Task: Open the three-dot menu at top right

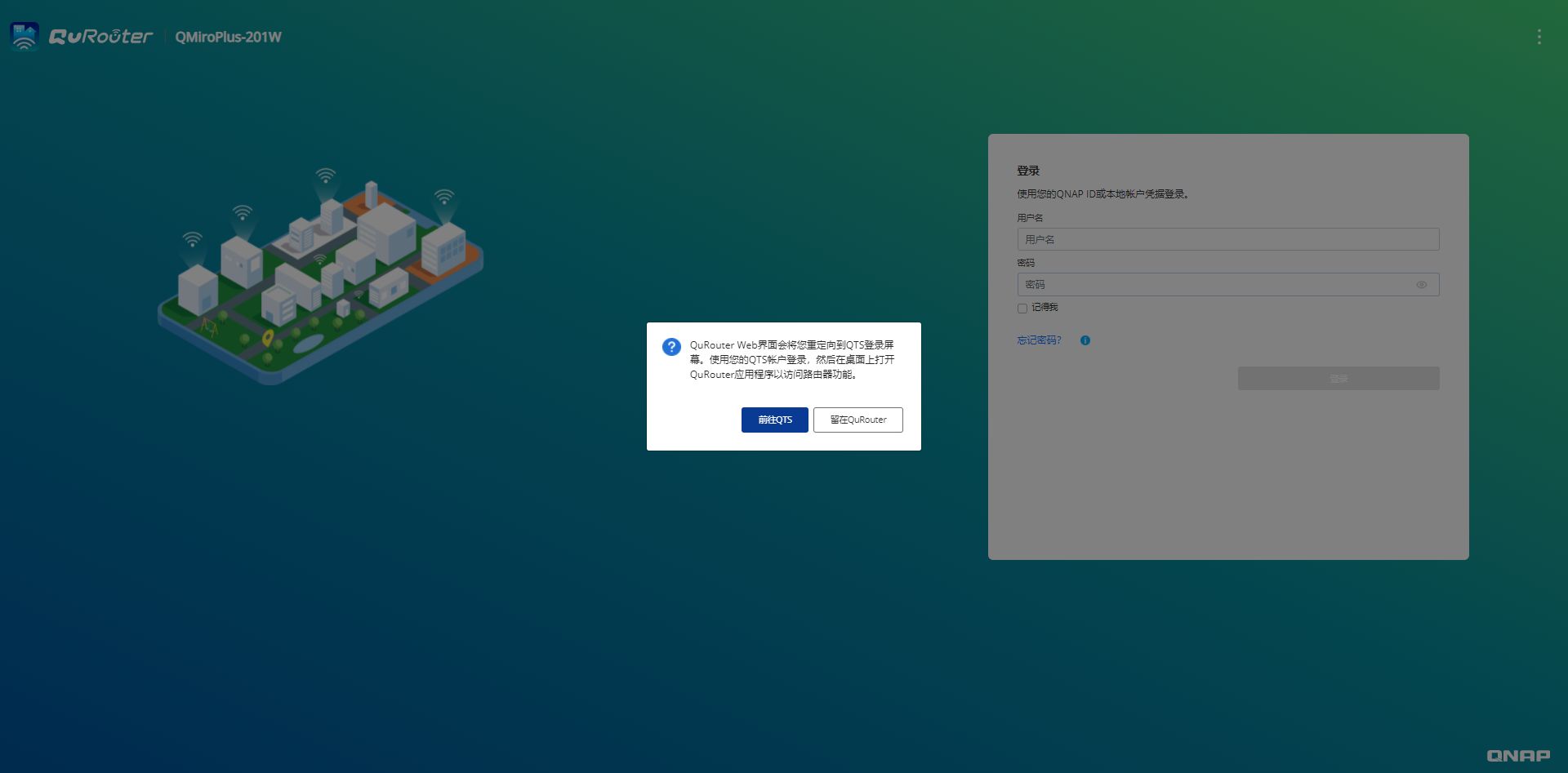Action: tap(1539, 37)
